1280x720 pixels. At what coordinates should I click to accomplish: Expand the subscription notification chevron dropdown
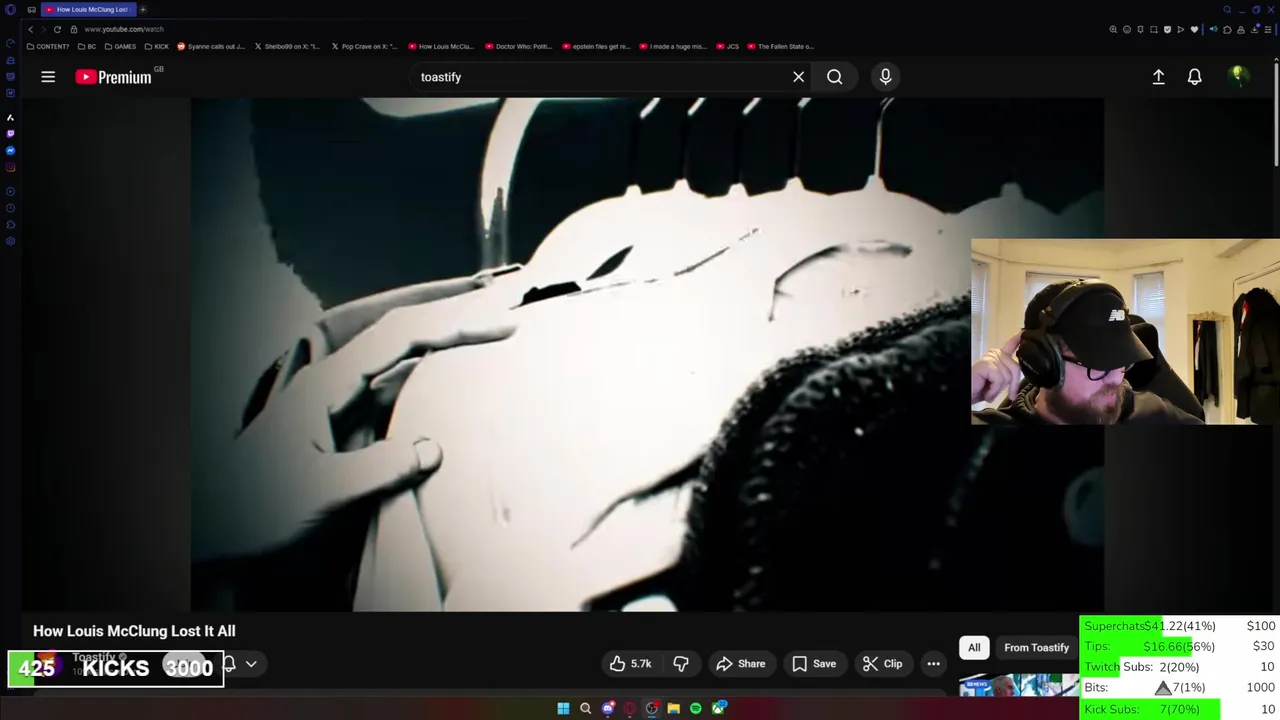point(251,664)
